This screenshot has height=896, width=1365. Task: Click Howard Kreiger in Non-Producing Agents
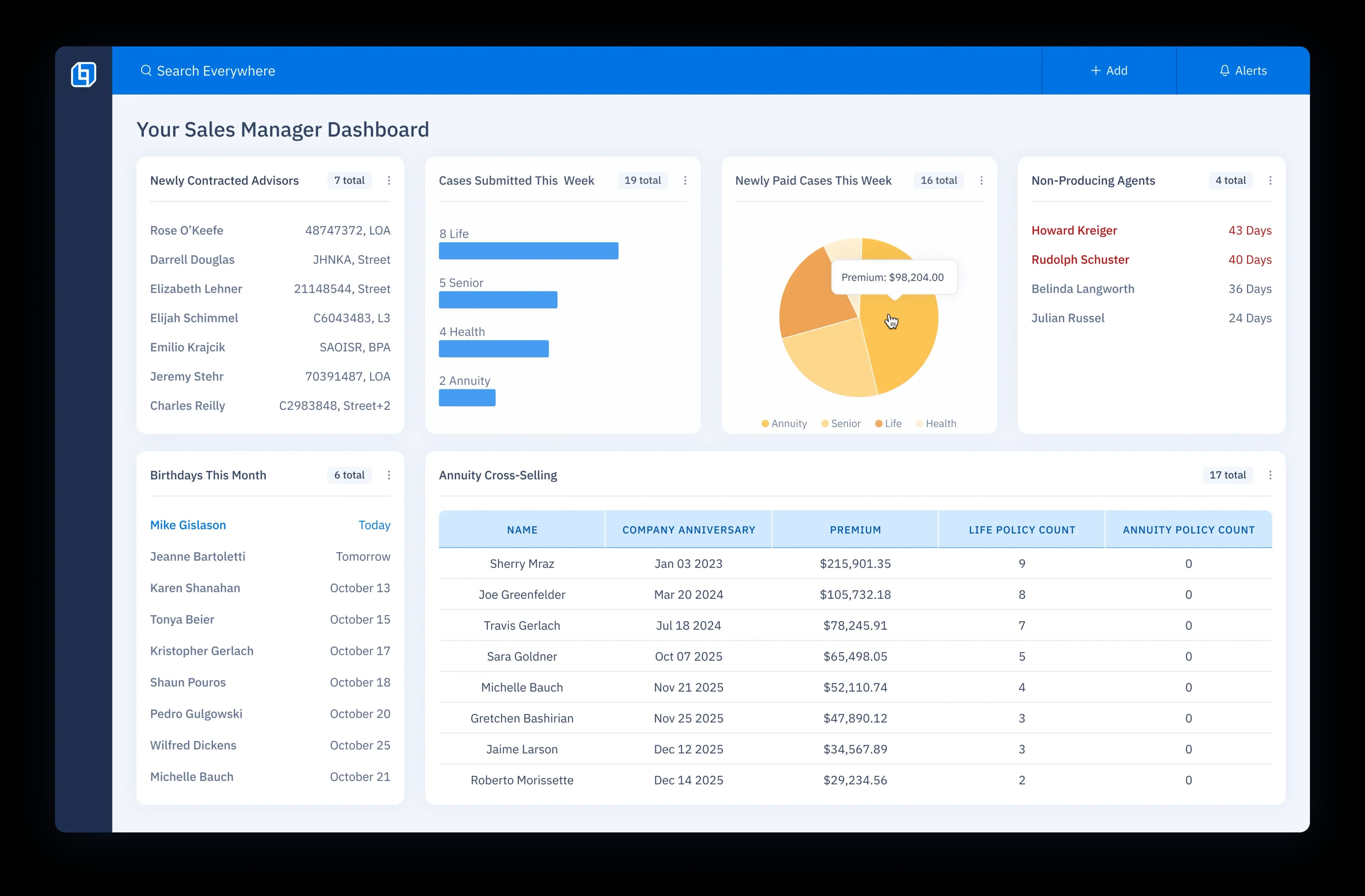pos(1074,230)
